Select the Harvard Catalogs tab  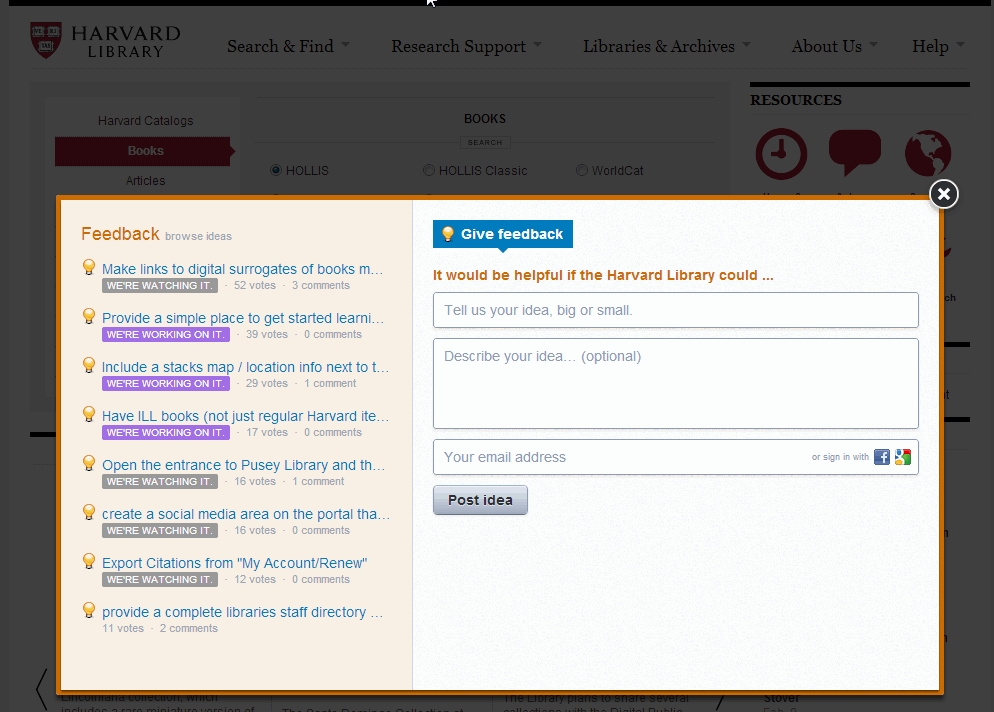tap(145, 120)
